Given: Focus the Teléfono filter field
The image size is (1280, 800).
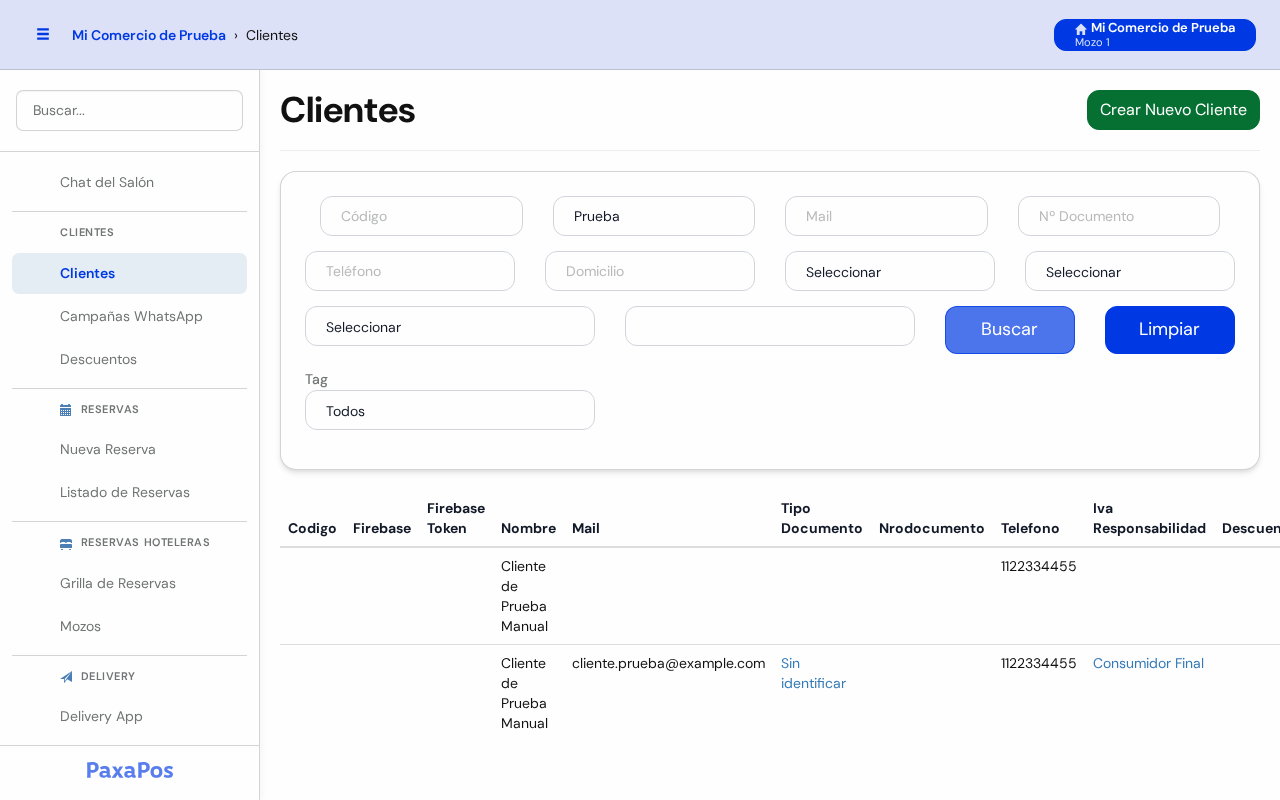Looking at the screenshot, I should click(410, 271).
